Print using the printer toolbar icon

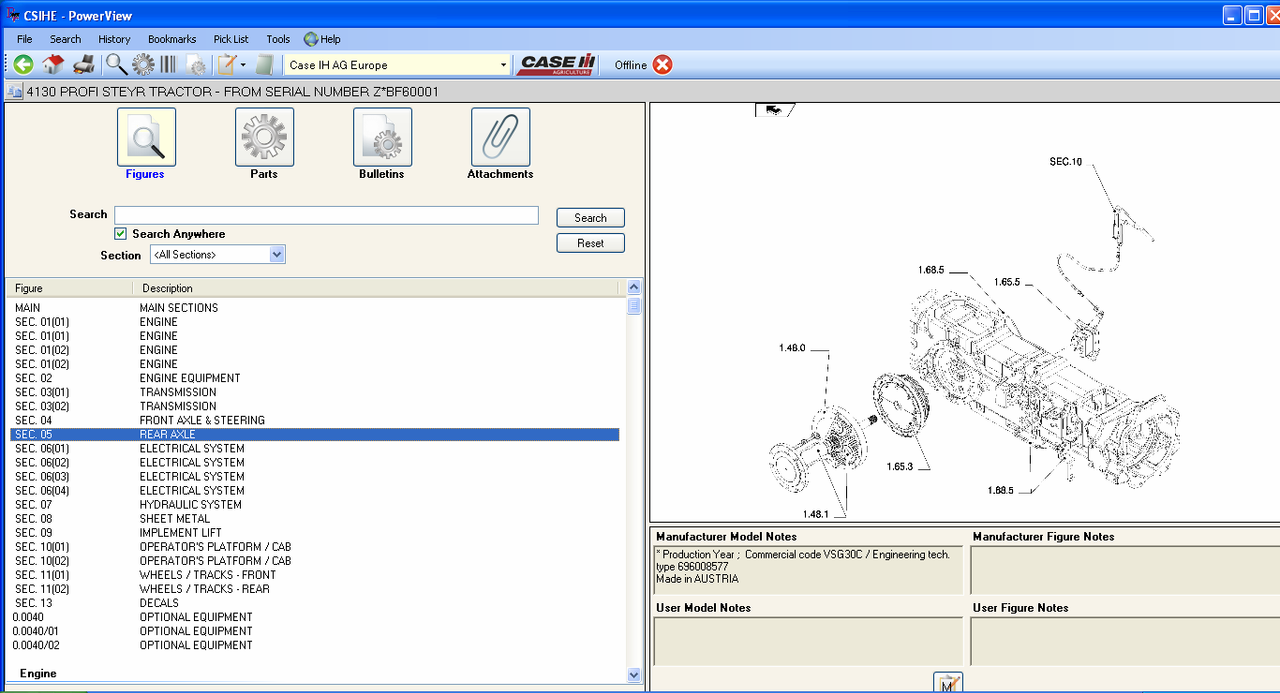click(x=84, y=65)
